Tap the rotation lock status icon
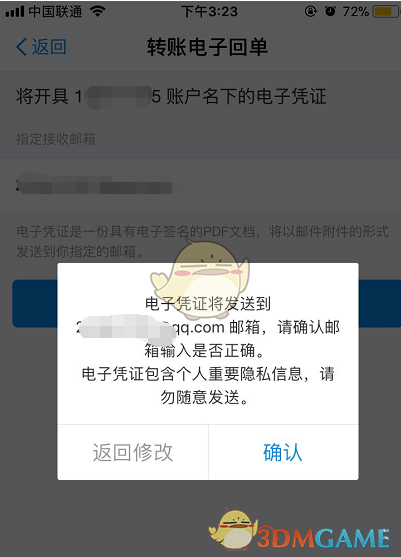The width and height of the screenshot is (401, 557). click(x=310, y=12)
